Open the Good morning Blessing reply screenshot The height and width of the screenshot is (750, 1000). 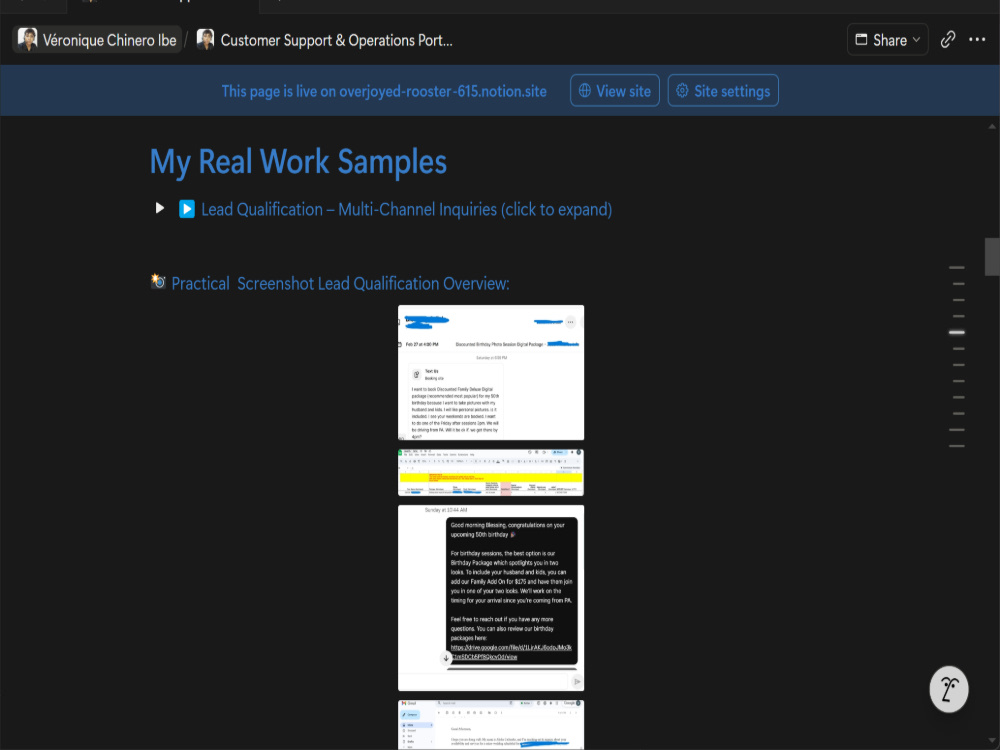pos(490,598)
